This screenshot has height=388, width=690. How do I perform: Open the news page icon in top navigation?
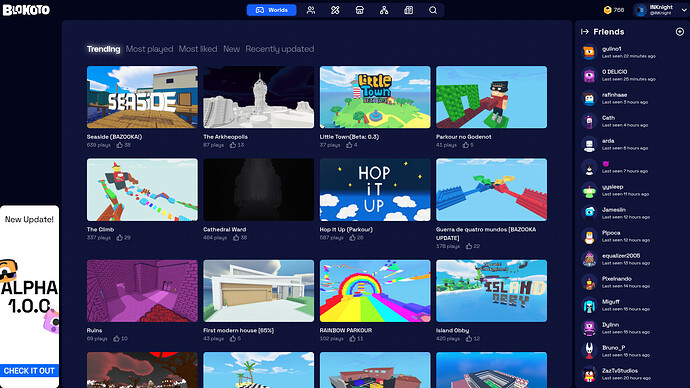point(408,10)
